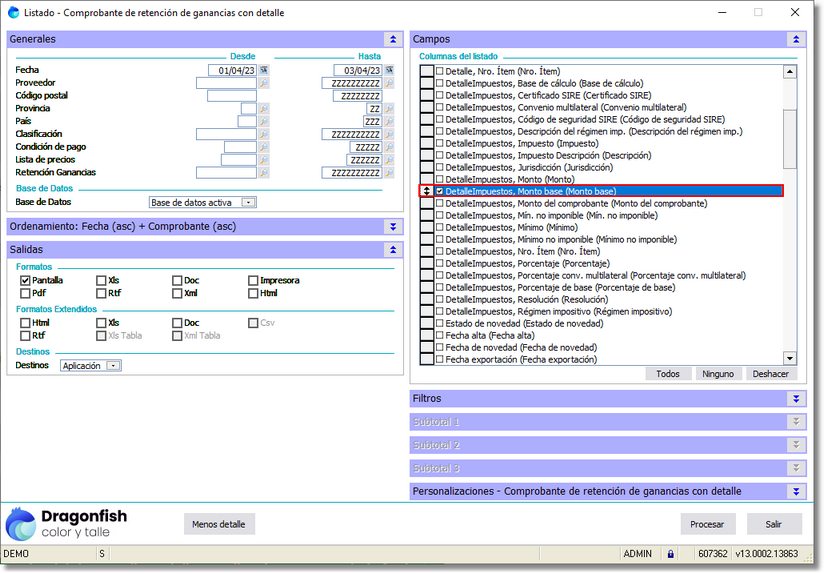Image resolution: width=824 pixels, height=574 pixels.
Task: Click the Proveedor Hasta field
Action: 352,83
